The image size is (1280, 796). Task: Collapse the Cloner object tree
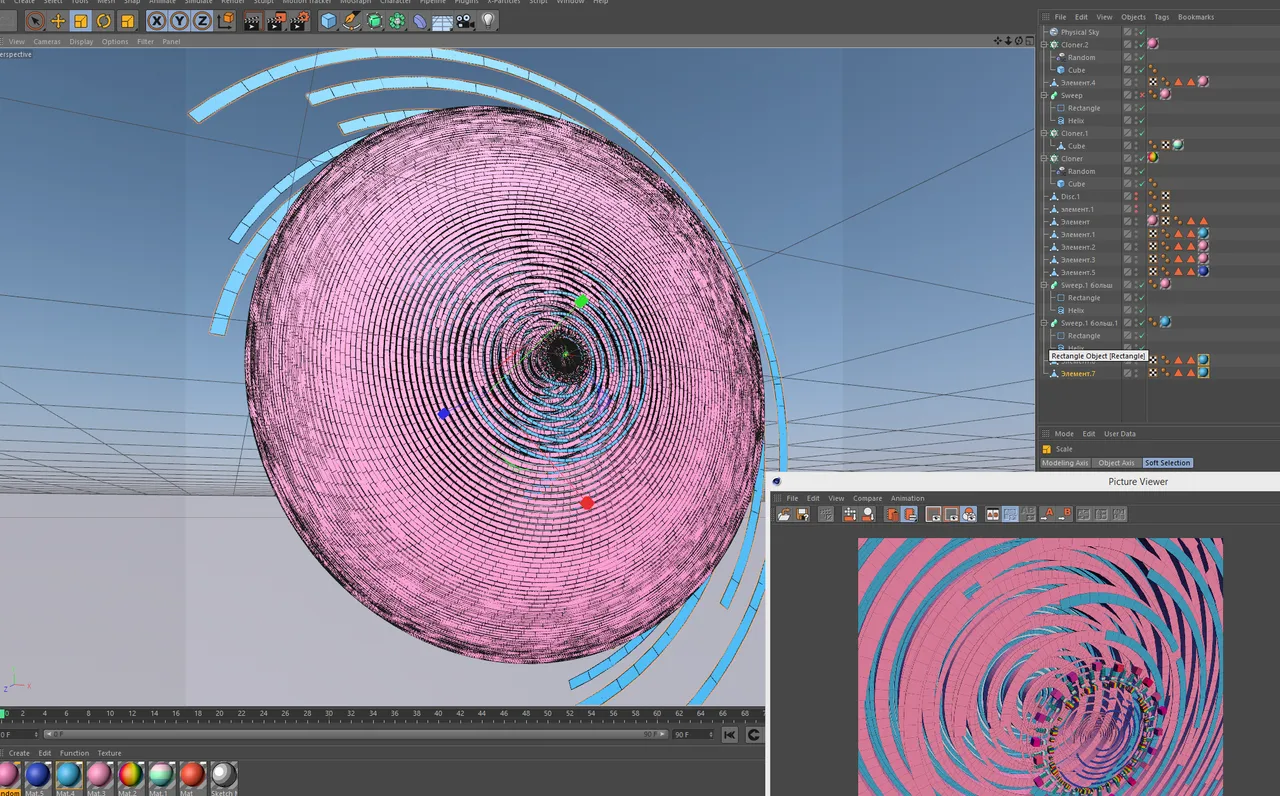pyautogui.click(x=1044, y=158)
